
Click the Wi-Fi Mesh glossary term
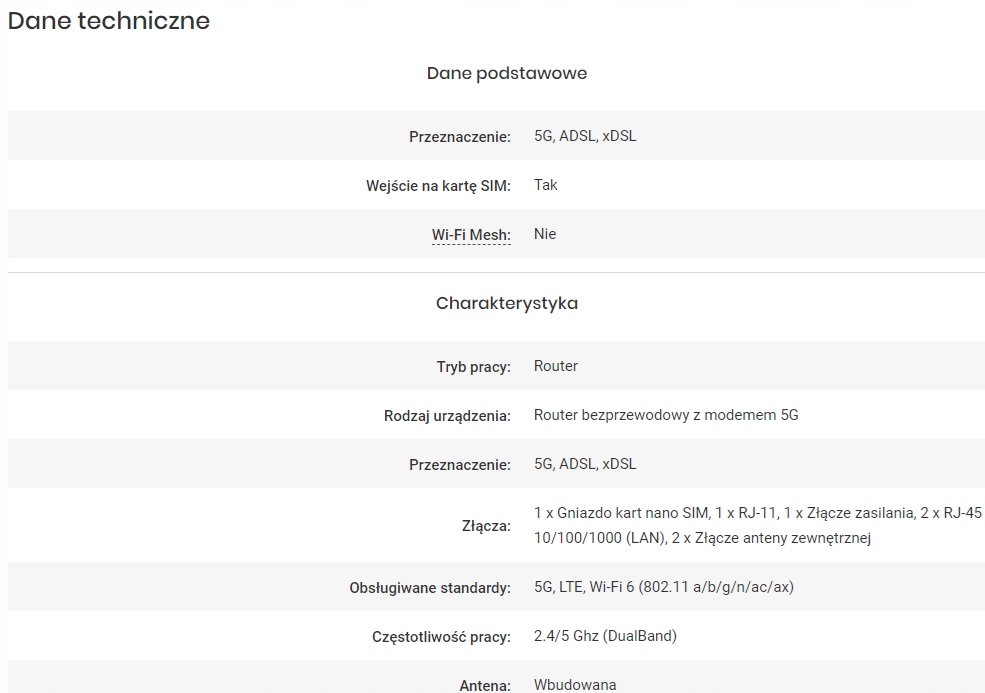point(471,235)
